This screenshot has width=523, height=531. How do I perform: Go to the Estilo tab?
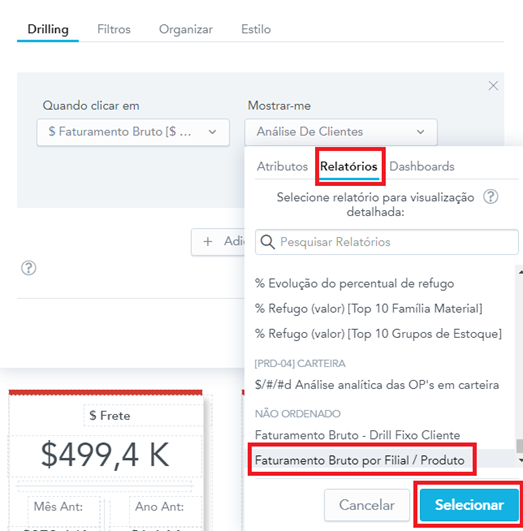(x=256, y=29)
